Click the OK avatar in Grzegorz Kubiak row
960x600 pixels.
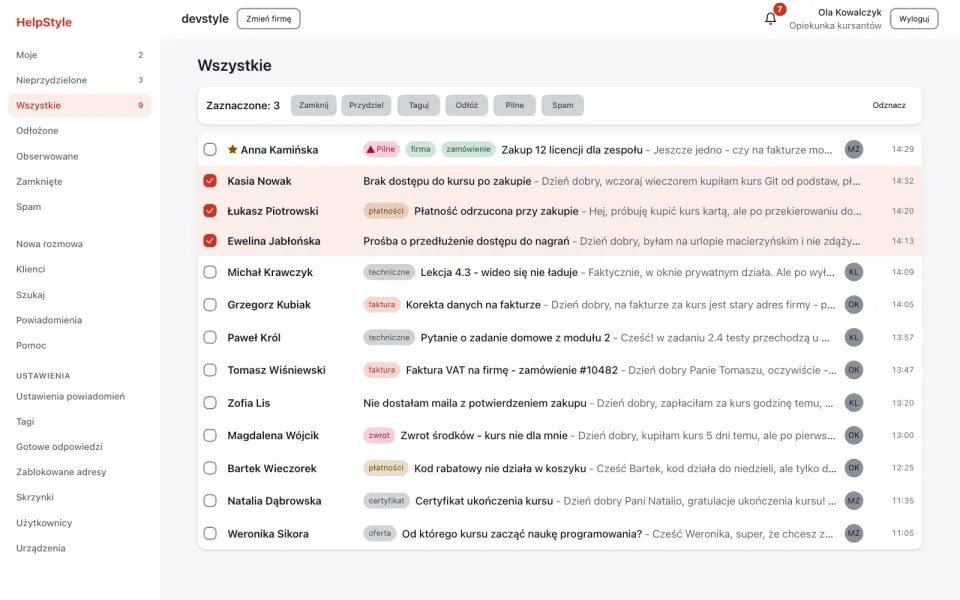tap(853, 304)
